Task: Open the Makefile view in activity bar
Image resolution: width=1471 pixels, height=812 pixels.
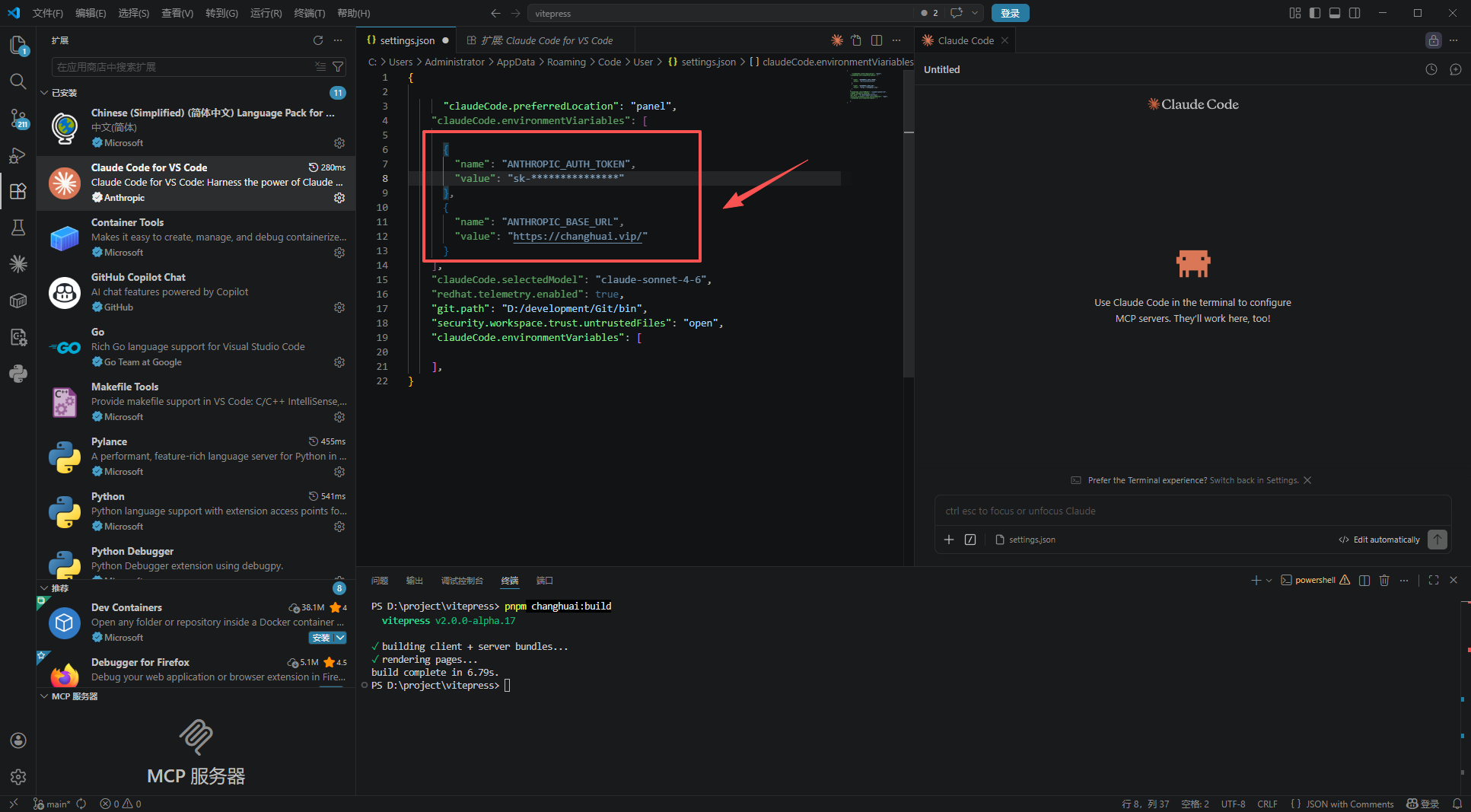Action: (18, 337)
